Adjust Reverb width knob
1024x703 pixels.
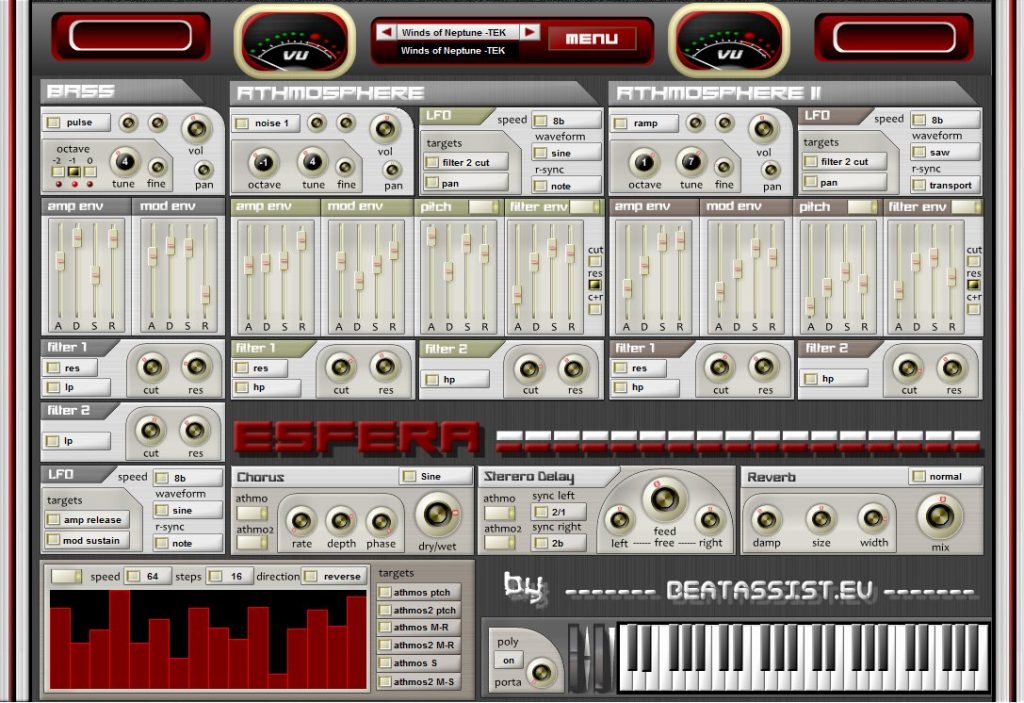point(873,519)
